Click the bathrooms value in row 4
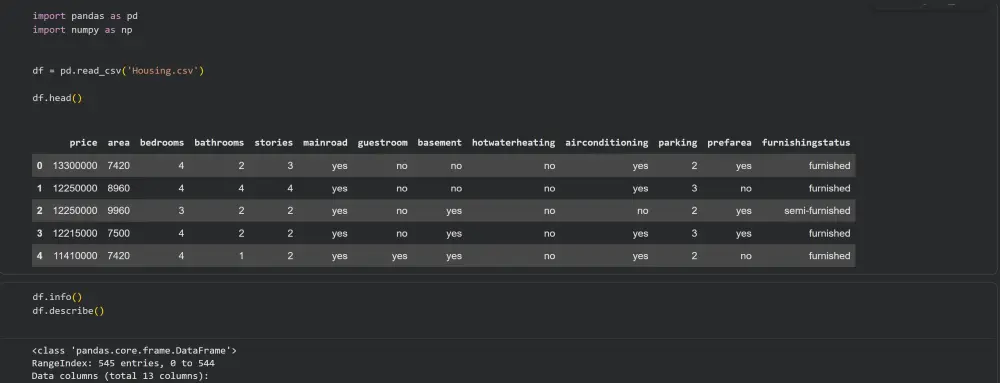Viewport: 1000px width, 383px height. [x=241, y=256]
